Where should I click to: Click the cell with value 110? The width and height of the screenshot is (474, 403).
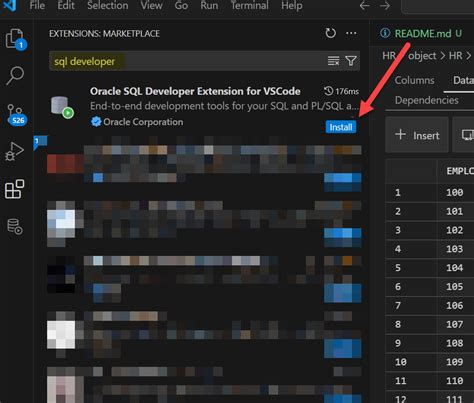click(455, 380)
